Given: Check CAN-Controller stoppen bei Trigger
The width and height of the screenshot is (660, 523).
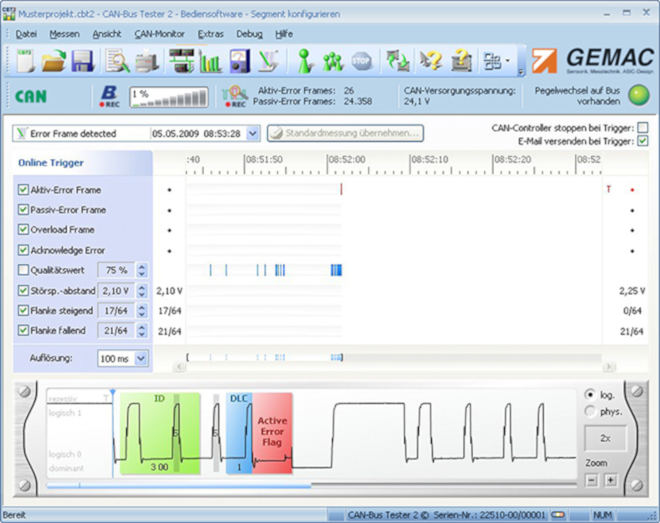Looking at the screenshot, I should pos(642,127).
